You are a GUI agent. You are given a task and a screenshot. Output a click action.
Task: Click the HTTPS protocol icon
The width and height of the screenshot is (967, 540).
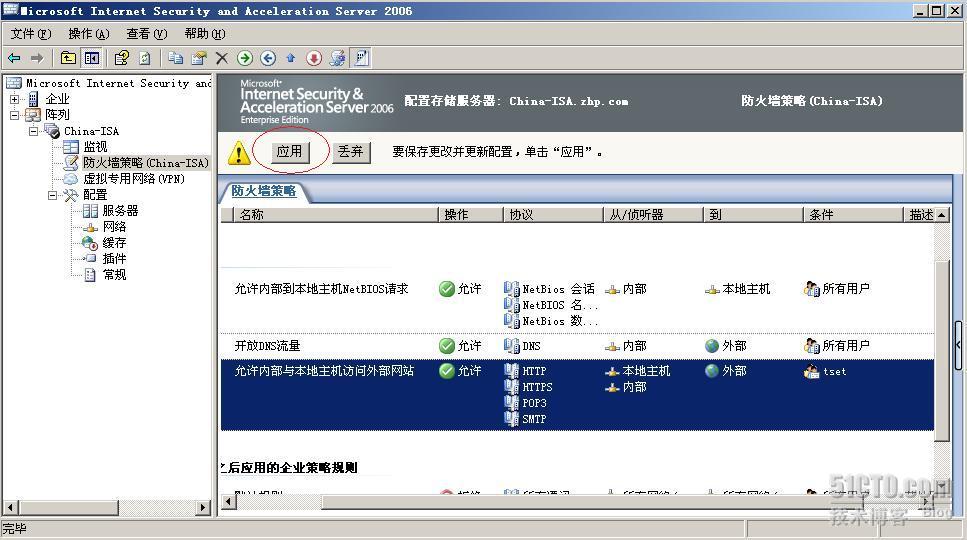[x=511, y=387]
